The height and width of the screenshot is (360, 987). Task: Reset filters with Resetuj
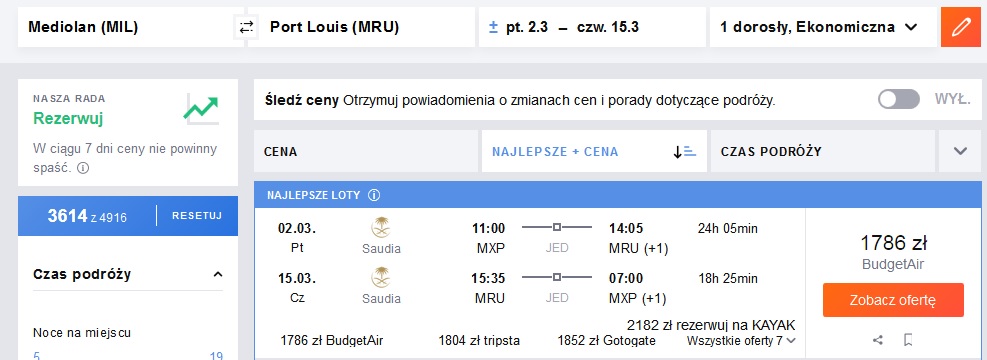click(197, 216)
